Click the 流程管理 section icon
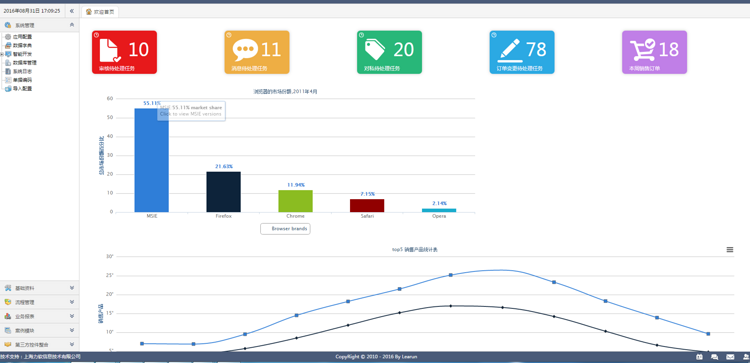The width and height of the screenshot is (750, 363). click(8, 302)
